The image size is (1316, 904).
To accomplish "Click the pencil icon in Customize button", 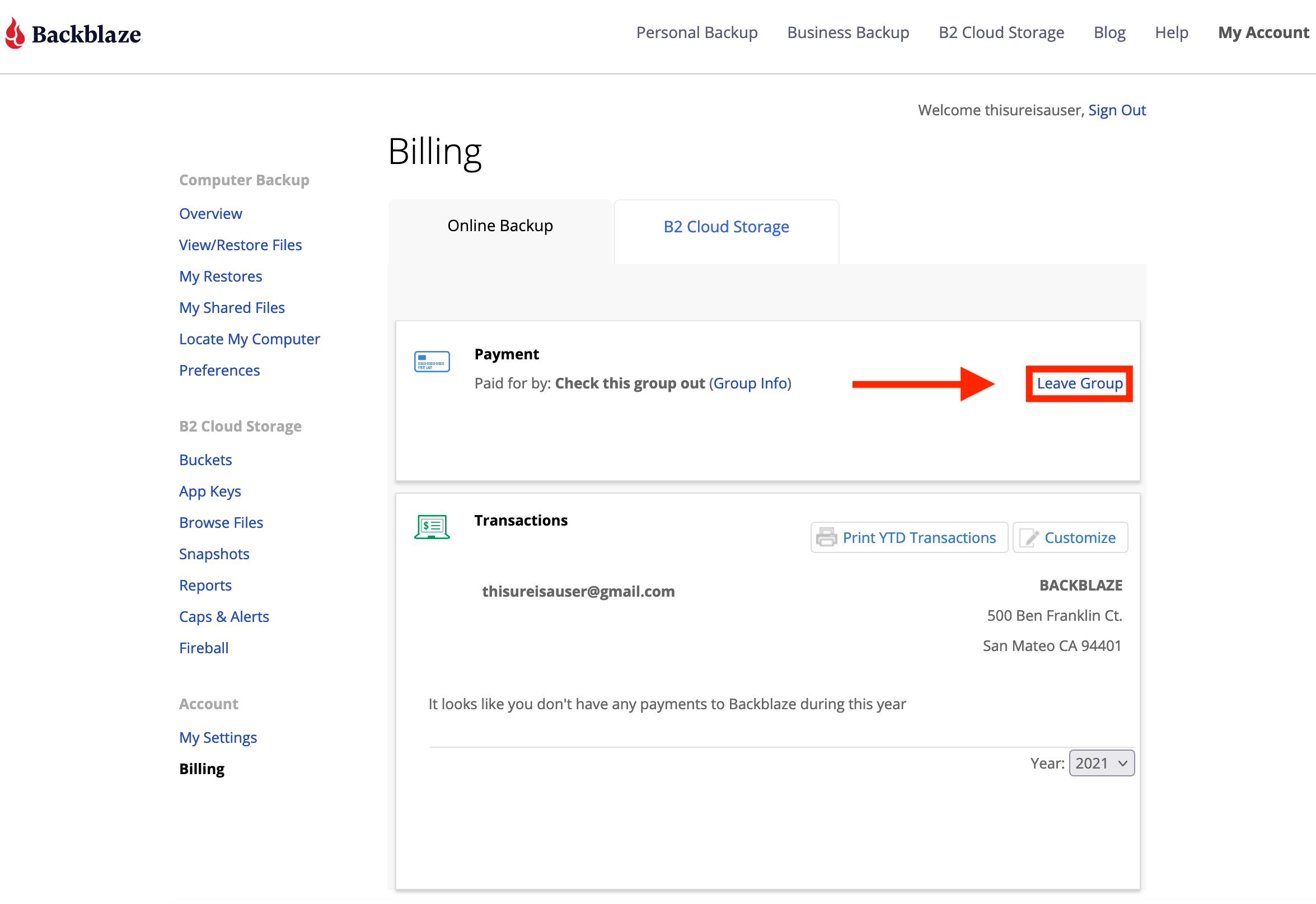I will pos(1028,537).
